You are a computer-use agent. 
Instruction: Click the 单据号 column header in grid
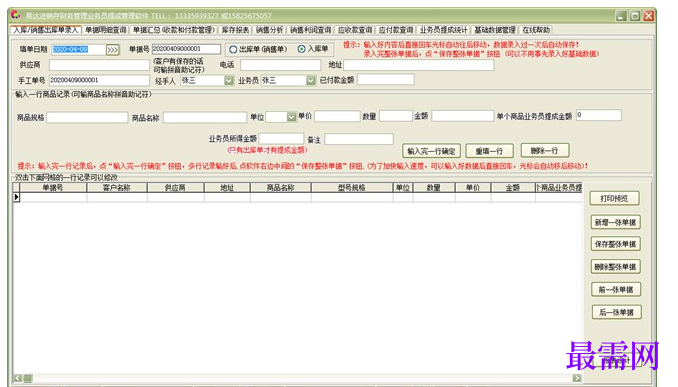click(x=53, y=188)
